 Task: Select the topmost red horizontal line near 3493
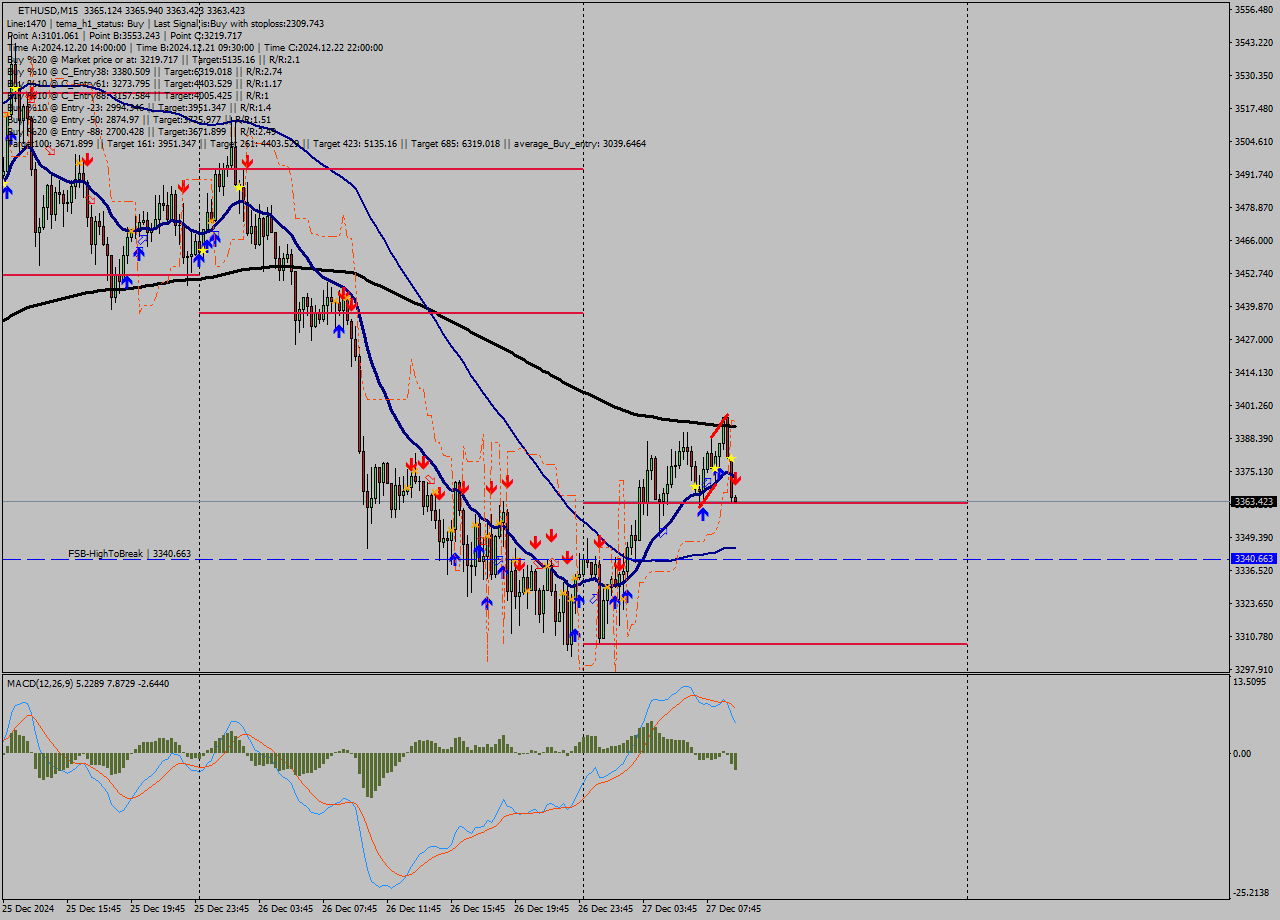pos(391,169)
